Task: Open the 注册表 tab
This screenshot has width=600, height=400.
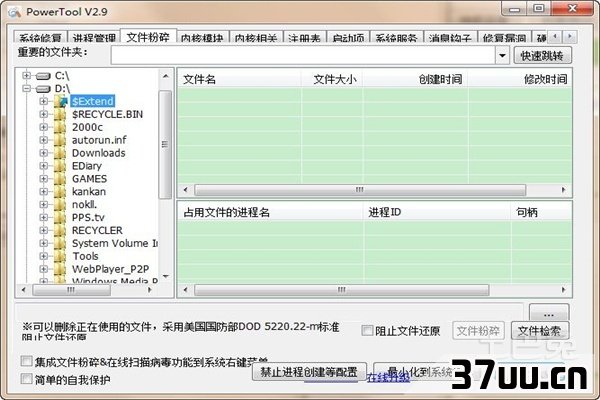Action: coord(305,37)
